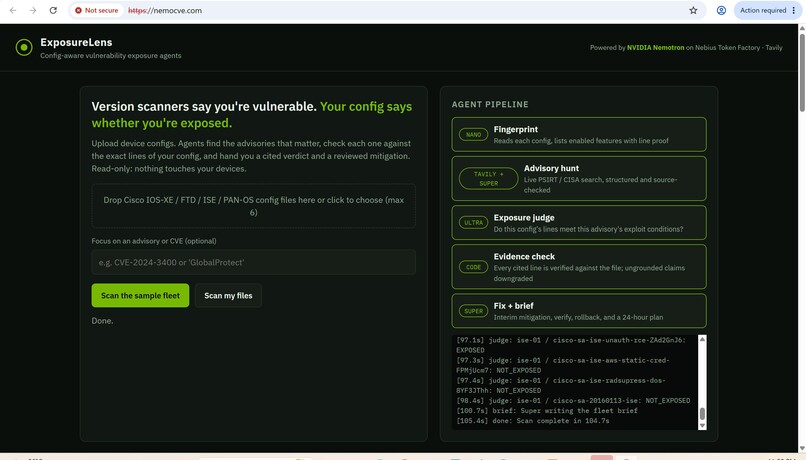Click the AGENT PIPELINE heading
Screen dimensions: 806x460
(490, 104)
